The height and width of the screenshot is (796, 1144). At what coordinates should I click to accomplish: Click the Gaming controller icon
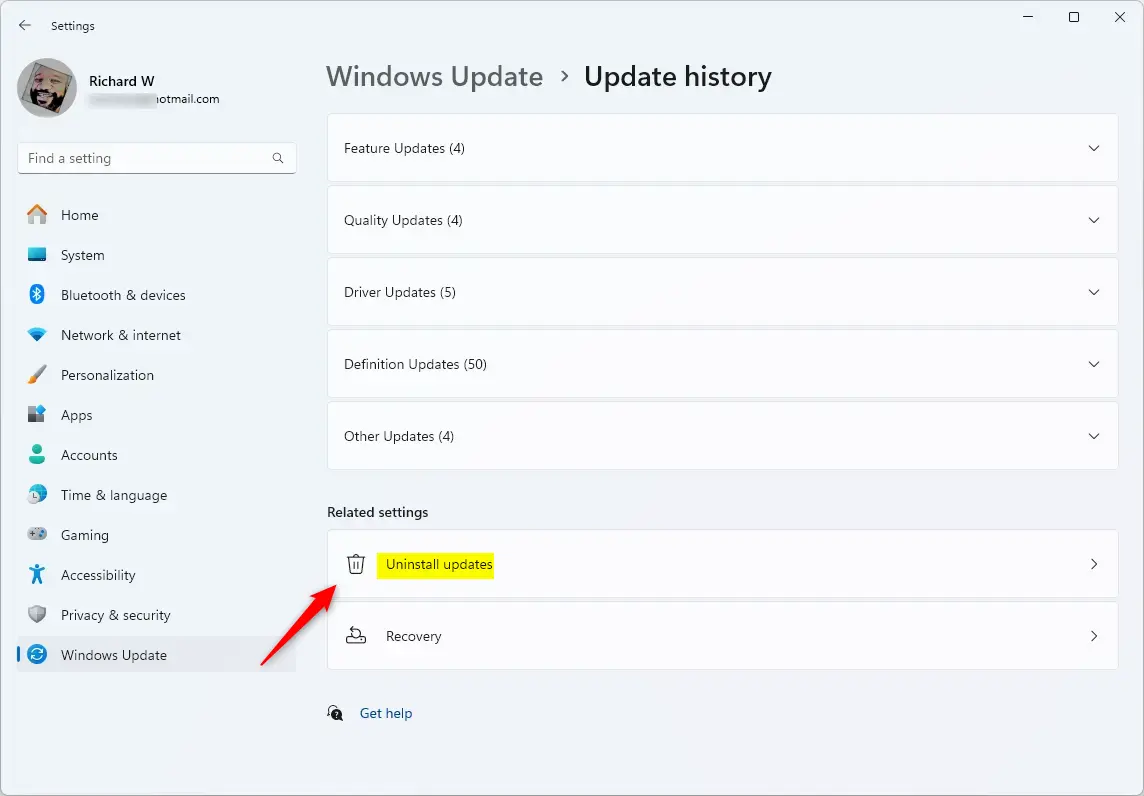(x=38, y=535)
